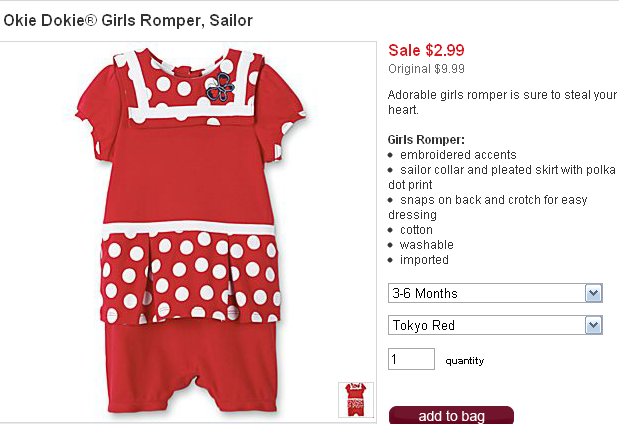This screenshot has height=424, width=619.
Task: Click the arrow button beside 3-6 Months
Action: [593, 293]
